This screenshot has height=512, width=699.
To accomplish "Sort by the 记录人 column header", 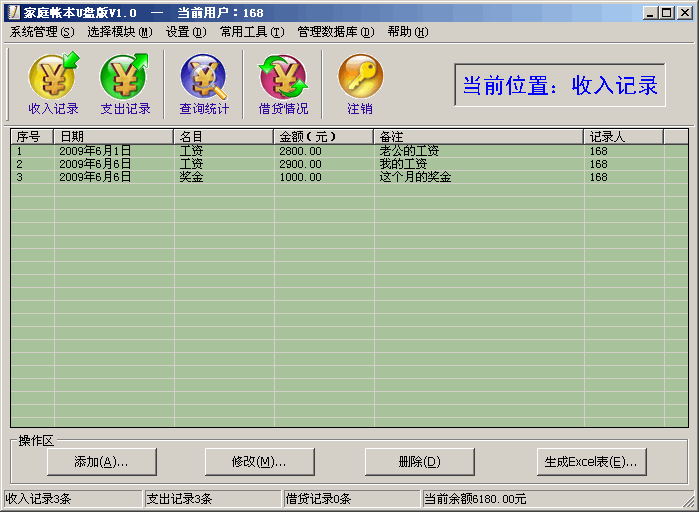I will tap(624, 137).
